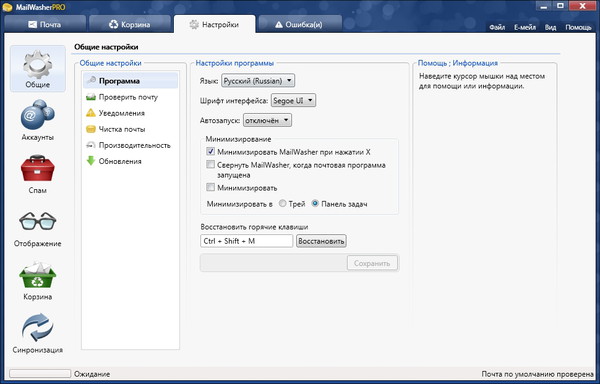Screen dimensions: 600x384
Task: Enable Свернуть MailWasher when mail program runs
Action: pos(210,165)
